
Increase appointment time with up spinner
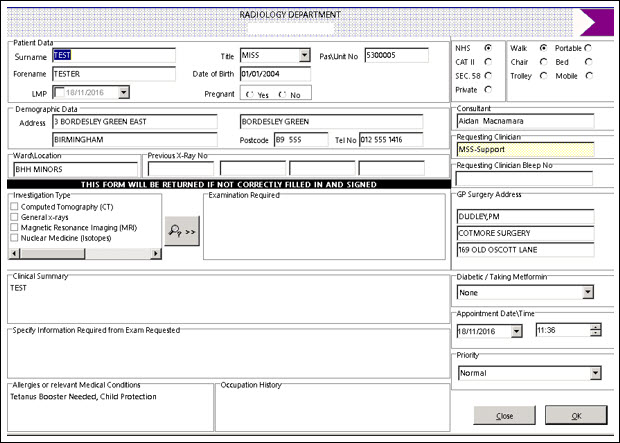click(595, 327)
